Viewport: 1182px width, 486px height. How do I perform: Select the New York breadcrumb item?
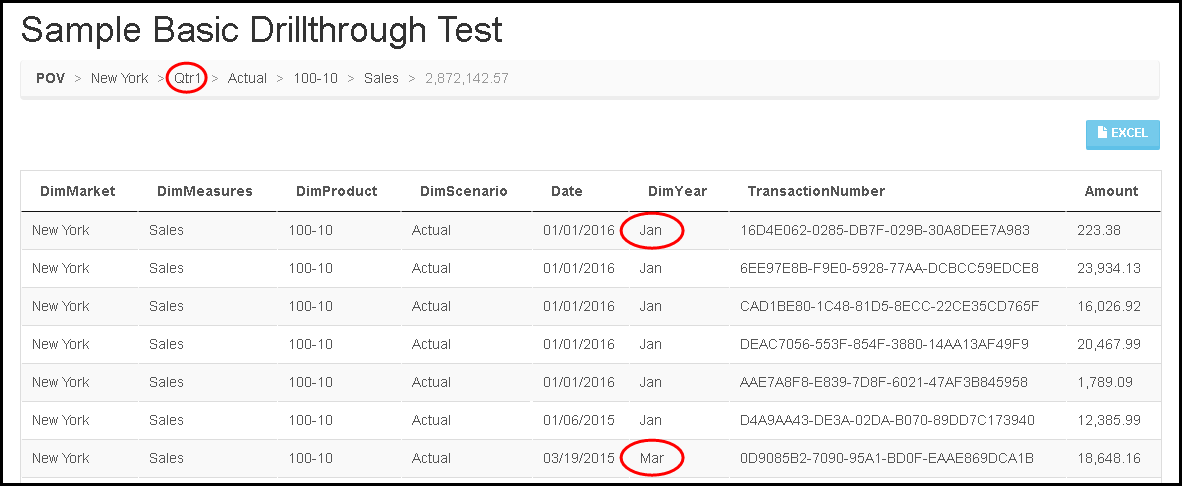(120, 78)
